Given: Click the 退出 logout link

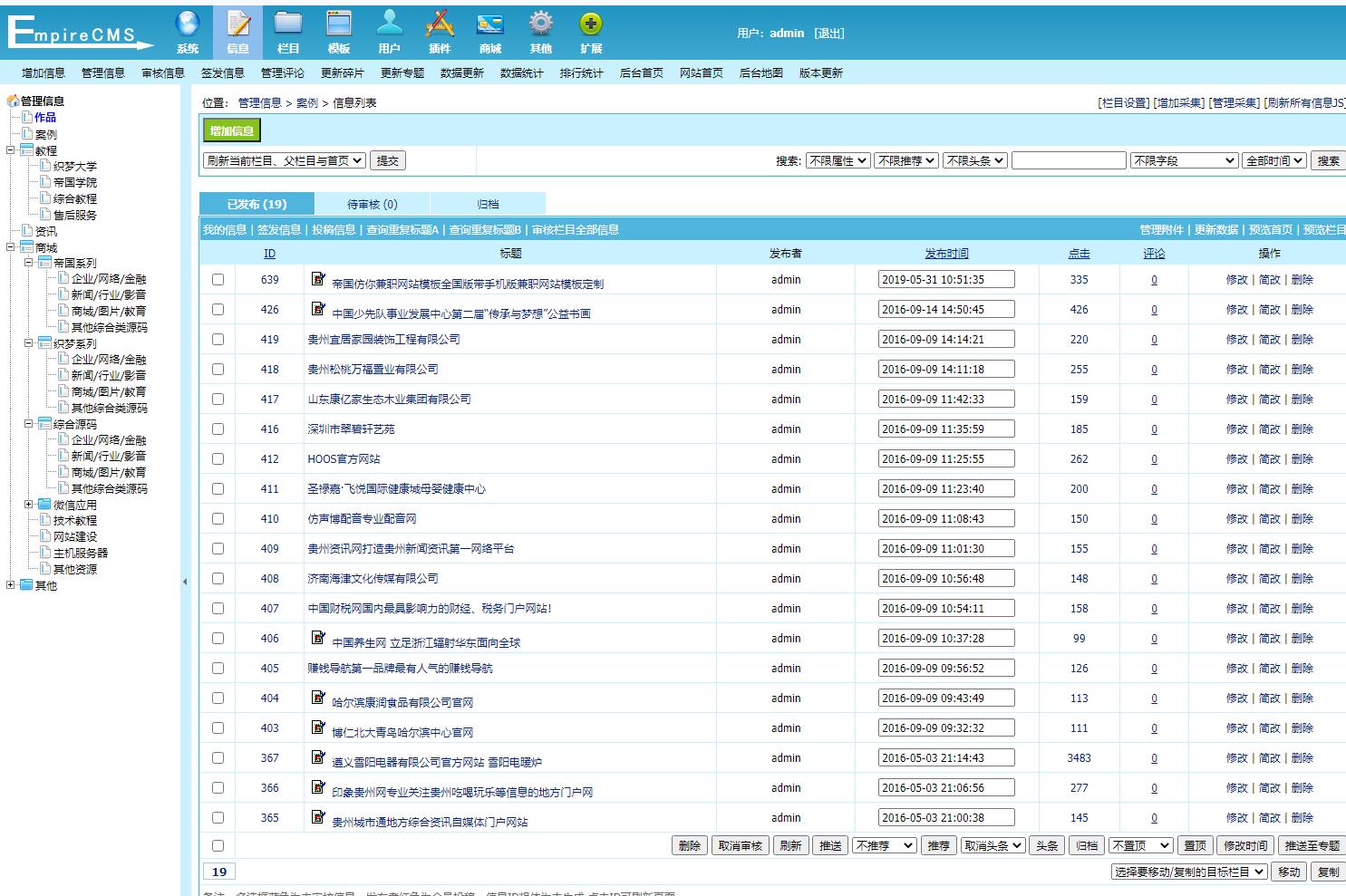Looking at the screenshot, I should click(828, 34).
